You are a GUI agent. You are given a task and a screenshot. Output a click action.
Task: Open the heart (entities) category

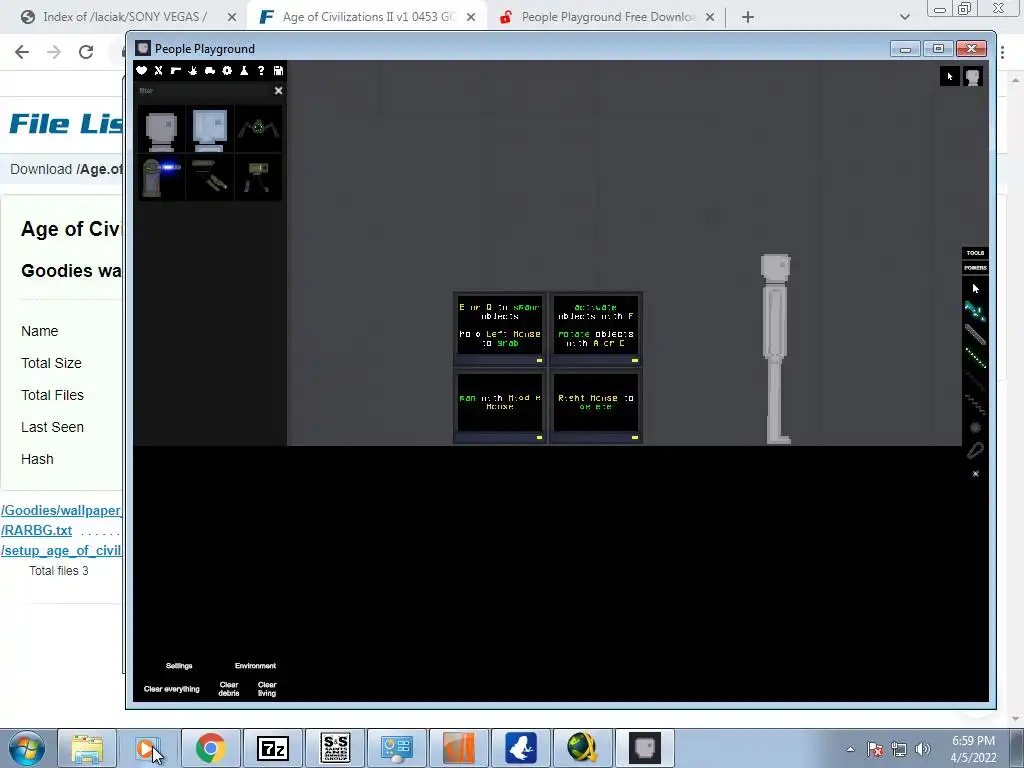pos(142,71)
